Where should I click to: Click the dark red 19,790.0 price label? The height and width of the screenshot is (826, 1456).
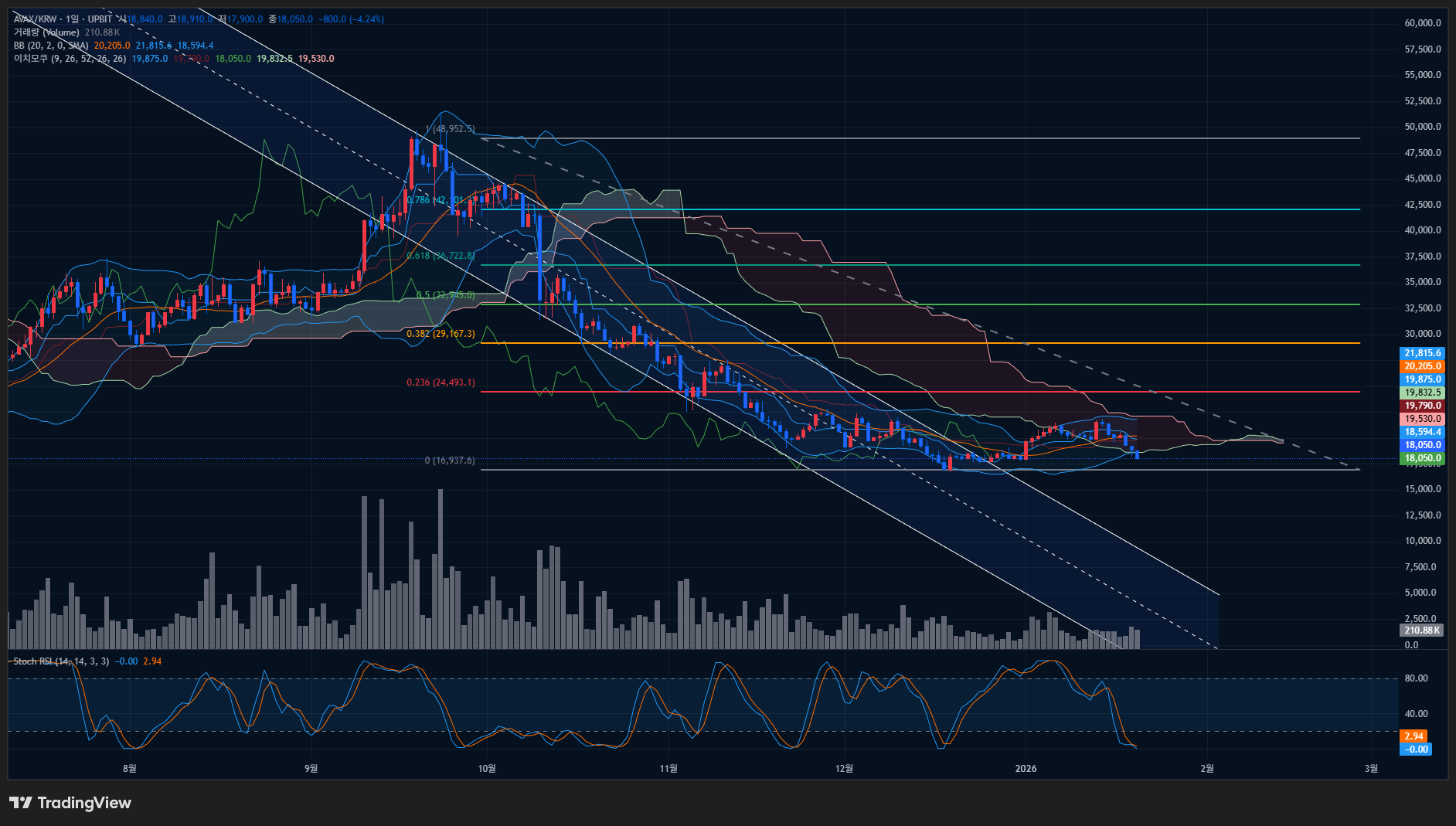[x=1422, y=406]
